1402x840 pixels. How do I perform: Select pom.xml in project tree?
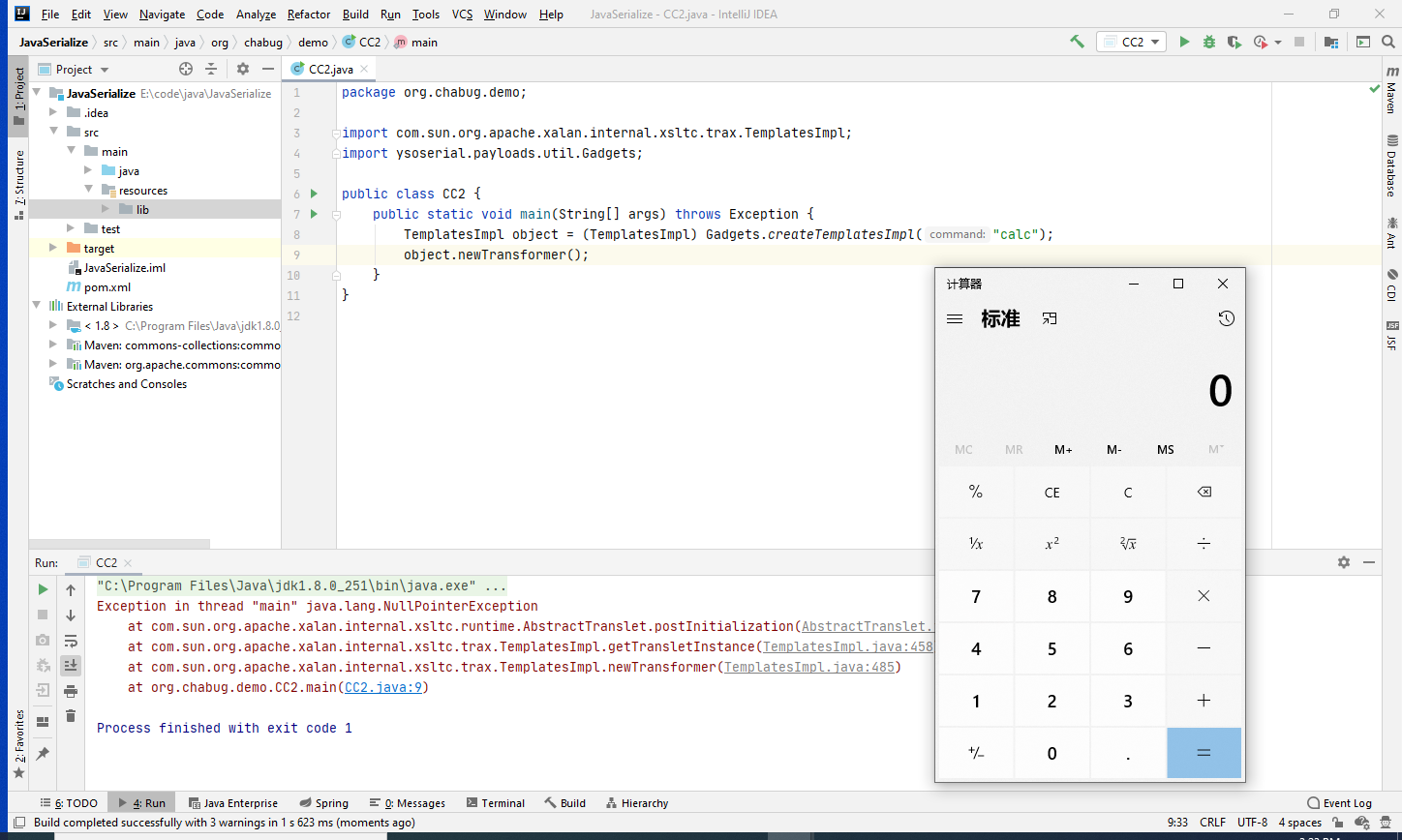[107, 287]
